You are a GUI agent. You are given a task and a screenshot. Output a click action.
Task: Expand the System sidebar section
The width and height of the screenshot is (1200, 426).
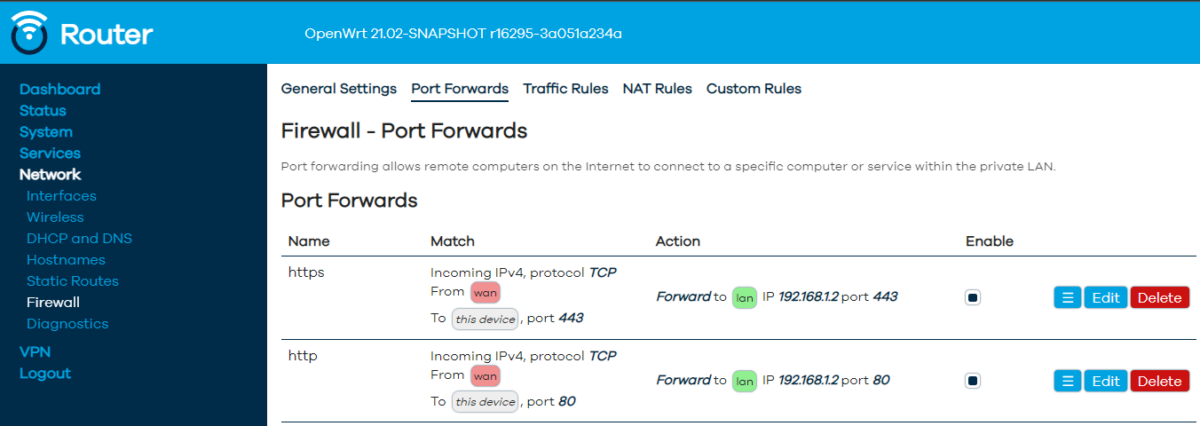coord(46,132)
